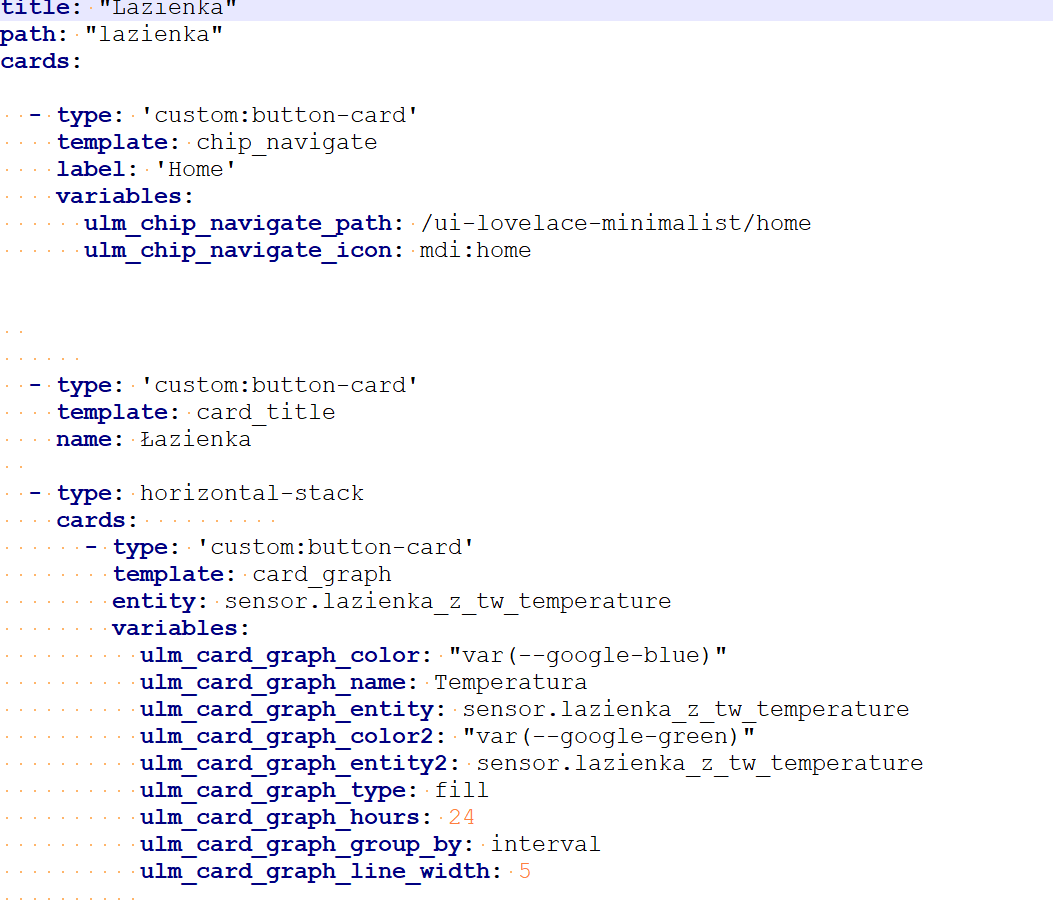This screenshot has width=1053, height=905.
Task: Click the "type" key before horizontal-stack
Action: click(84, 493)
